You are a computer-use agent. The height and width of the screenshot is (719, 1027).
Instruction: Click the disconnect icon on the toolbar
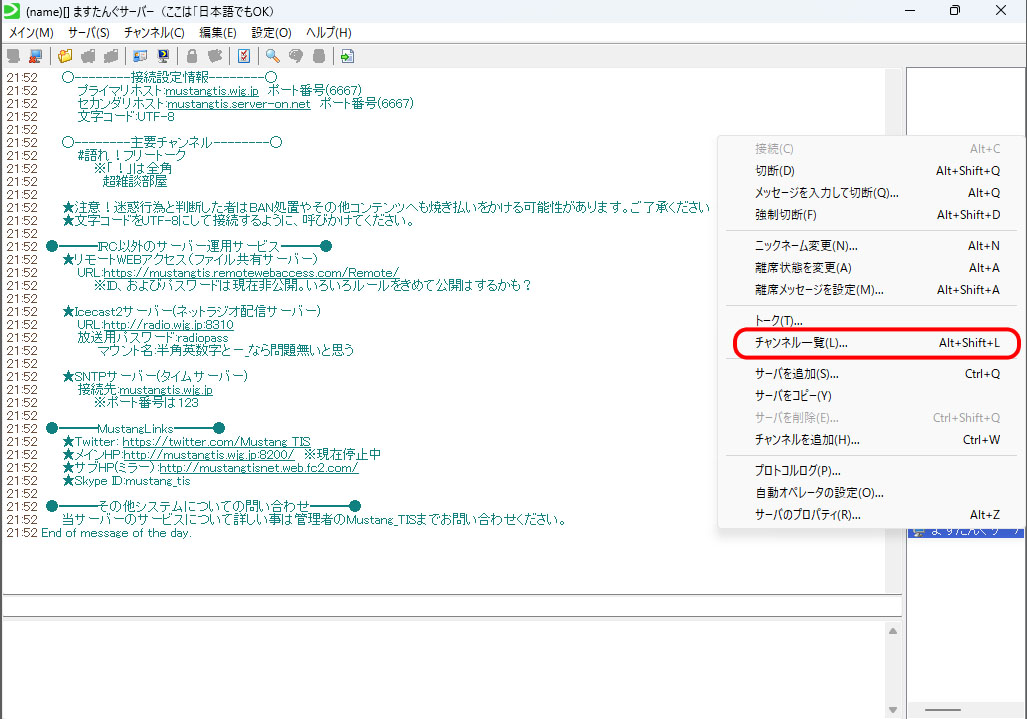pos(35,56)
